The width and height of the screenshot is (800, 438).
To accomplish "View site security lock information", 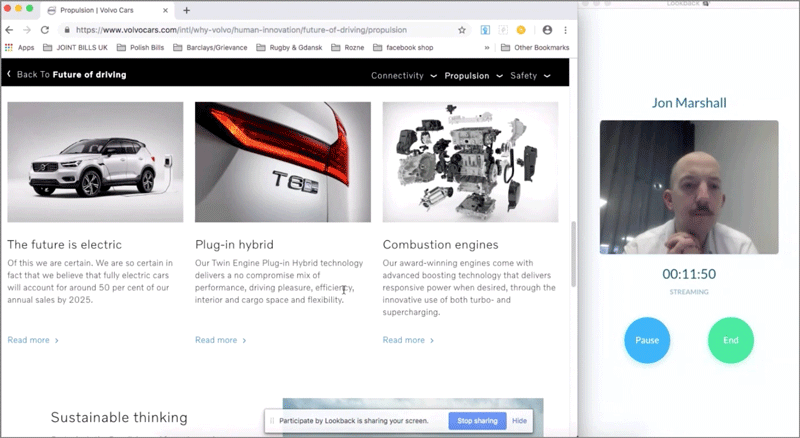I will [x=67, y=30].
